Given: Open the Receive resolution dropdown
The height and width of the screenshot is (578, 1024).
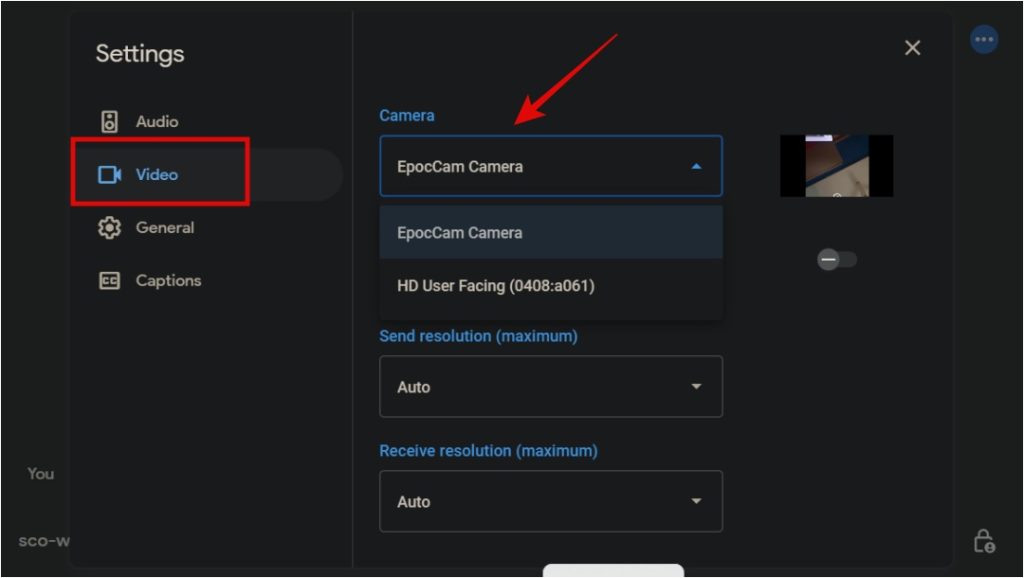Looking at the screenshot, I should point(551,502).
